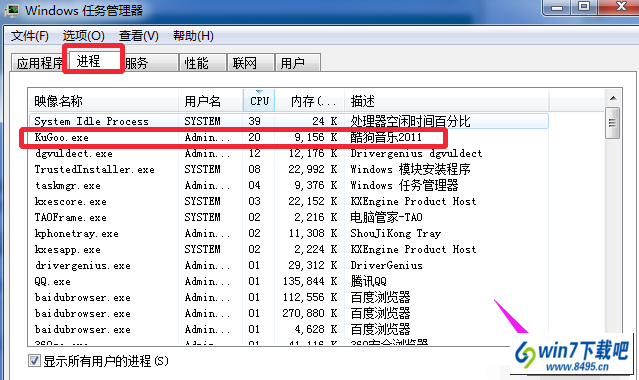Click the Windows 任务管理器 description cell

click(x=404, y=186)
